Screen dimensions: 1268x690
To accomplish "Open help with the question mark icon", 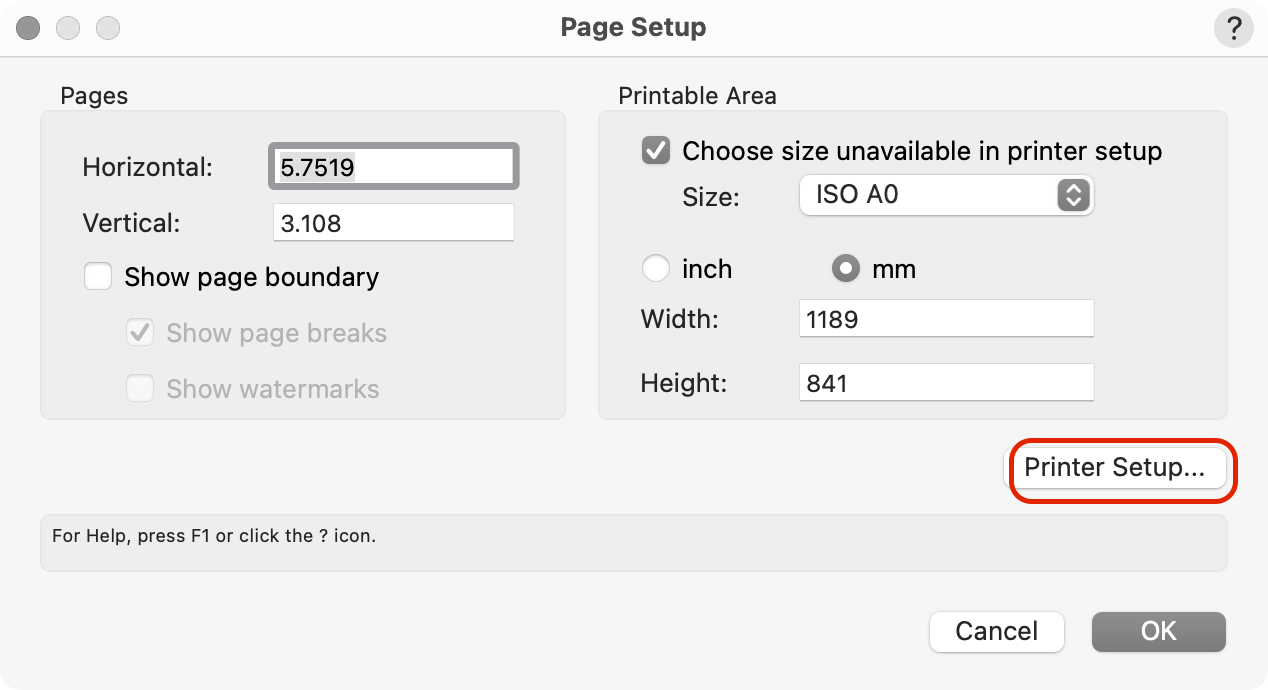I will point(1233,28).
